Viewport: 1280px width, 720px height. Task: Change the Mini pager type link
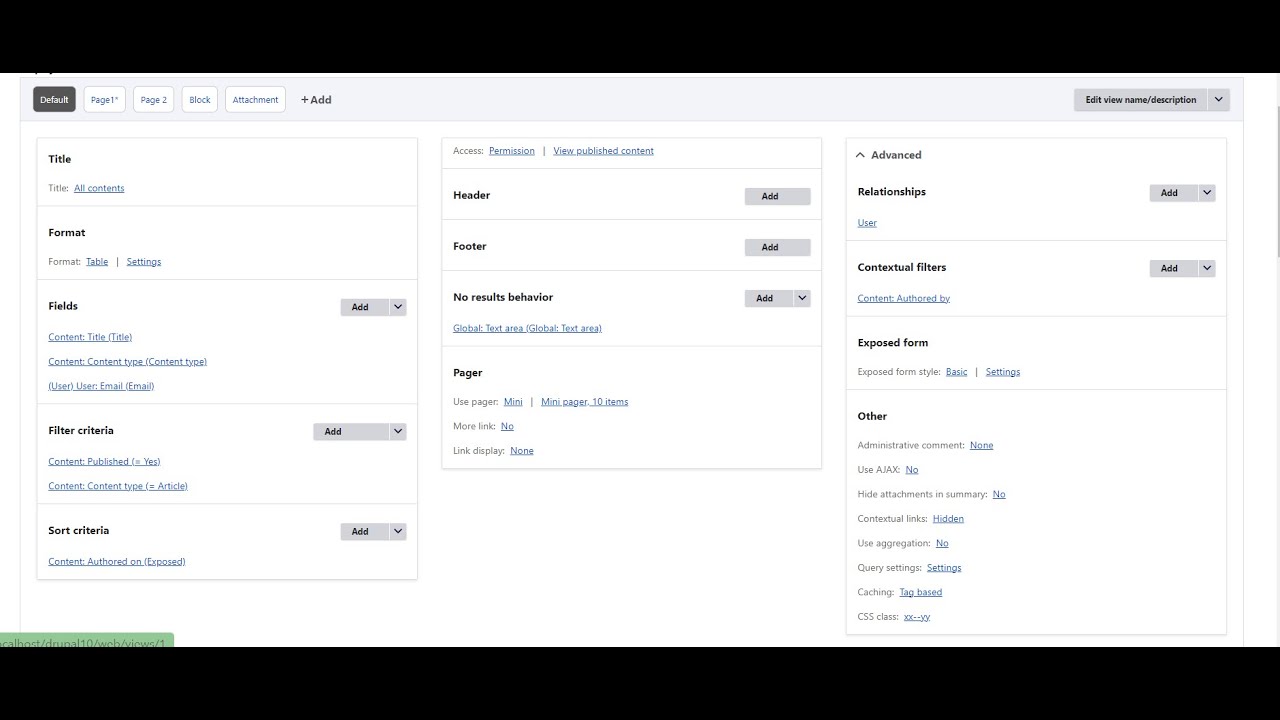pos(513,402)
